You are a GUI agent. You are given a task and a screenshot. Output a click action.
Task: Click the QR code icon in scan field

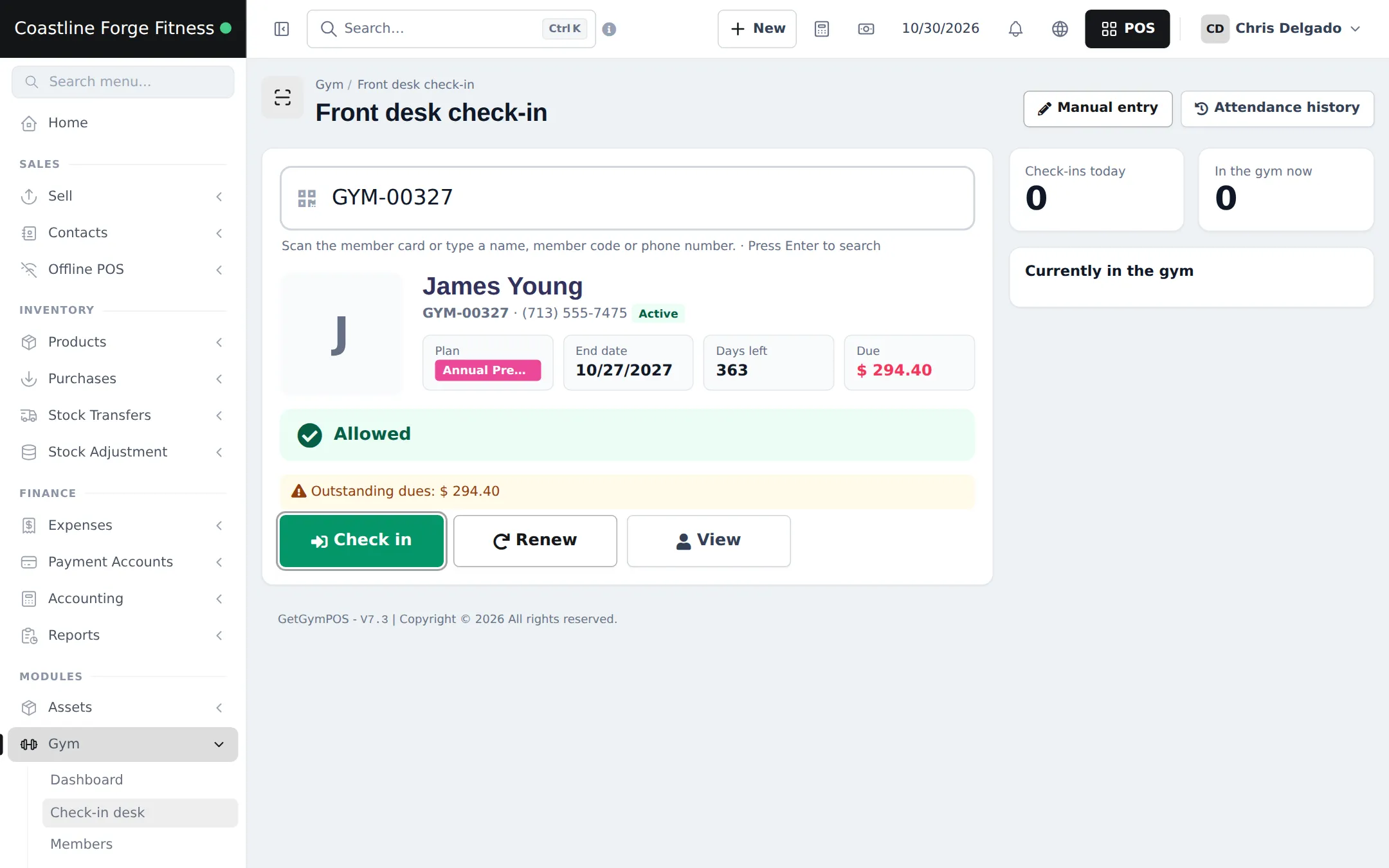point(307,198)
